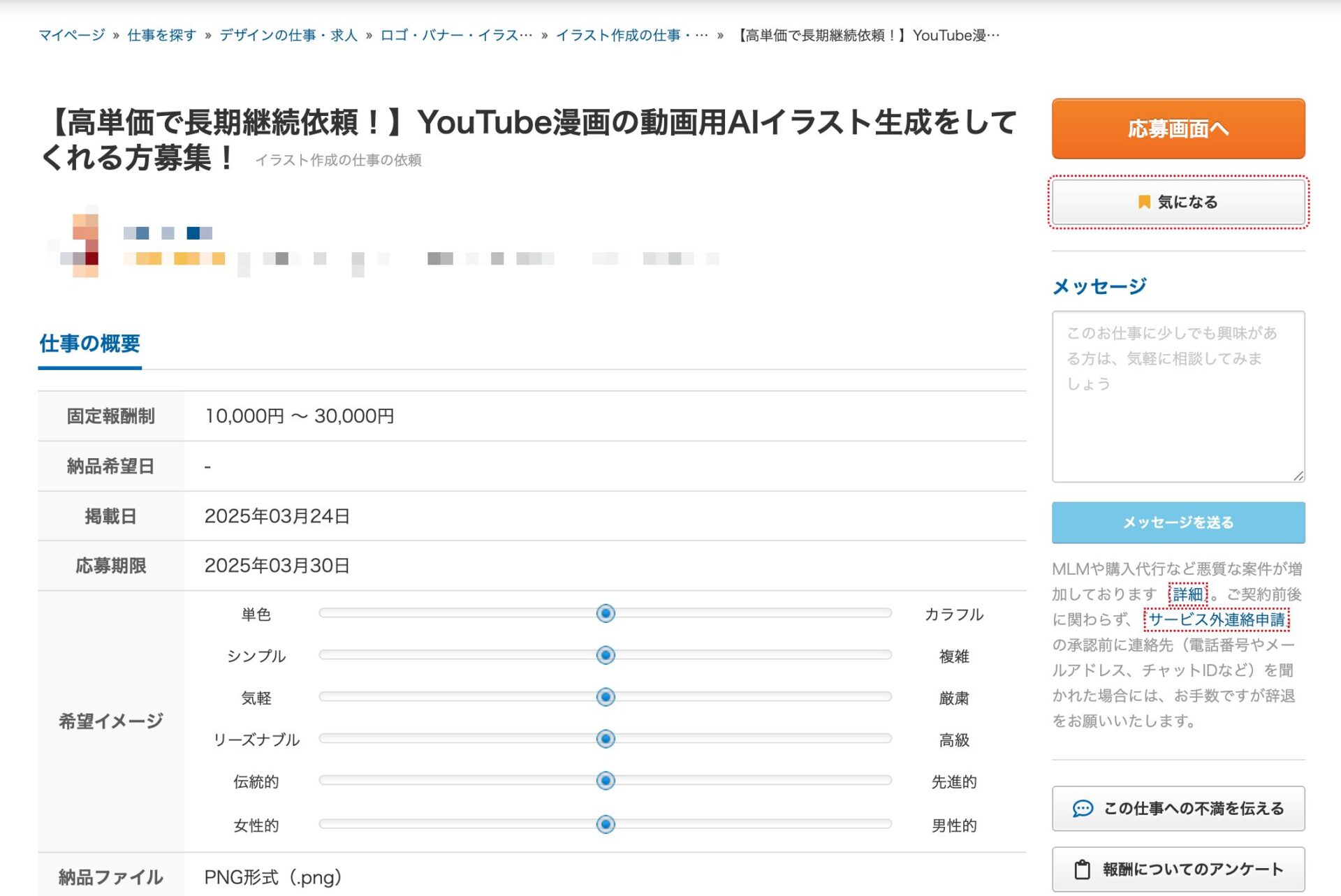Viewport: 1341px width, 896px height.
Task: Send message with メッセージを送る button
Action: [x=1178, y=522]
